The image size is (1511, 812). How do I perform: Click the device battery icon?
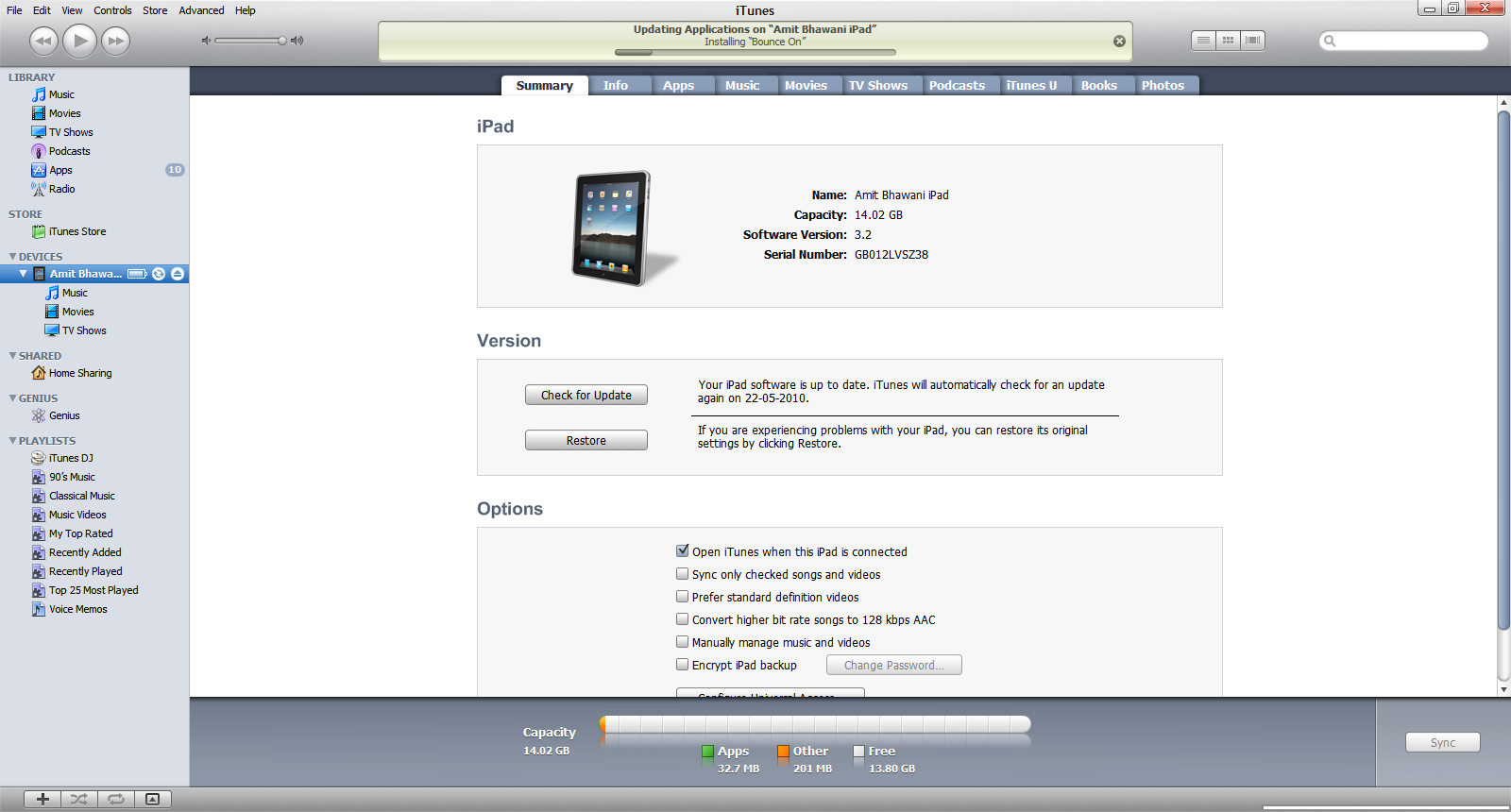[x=137, y=274]
